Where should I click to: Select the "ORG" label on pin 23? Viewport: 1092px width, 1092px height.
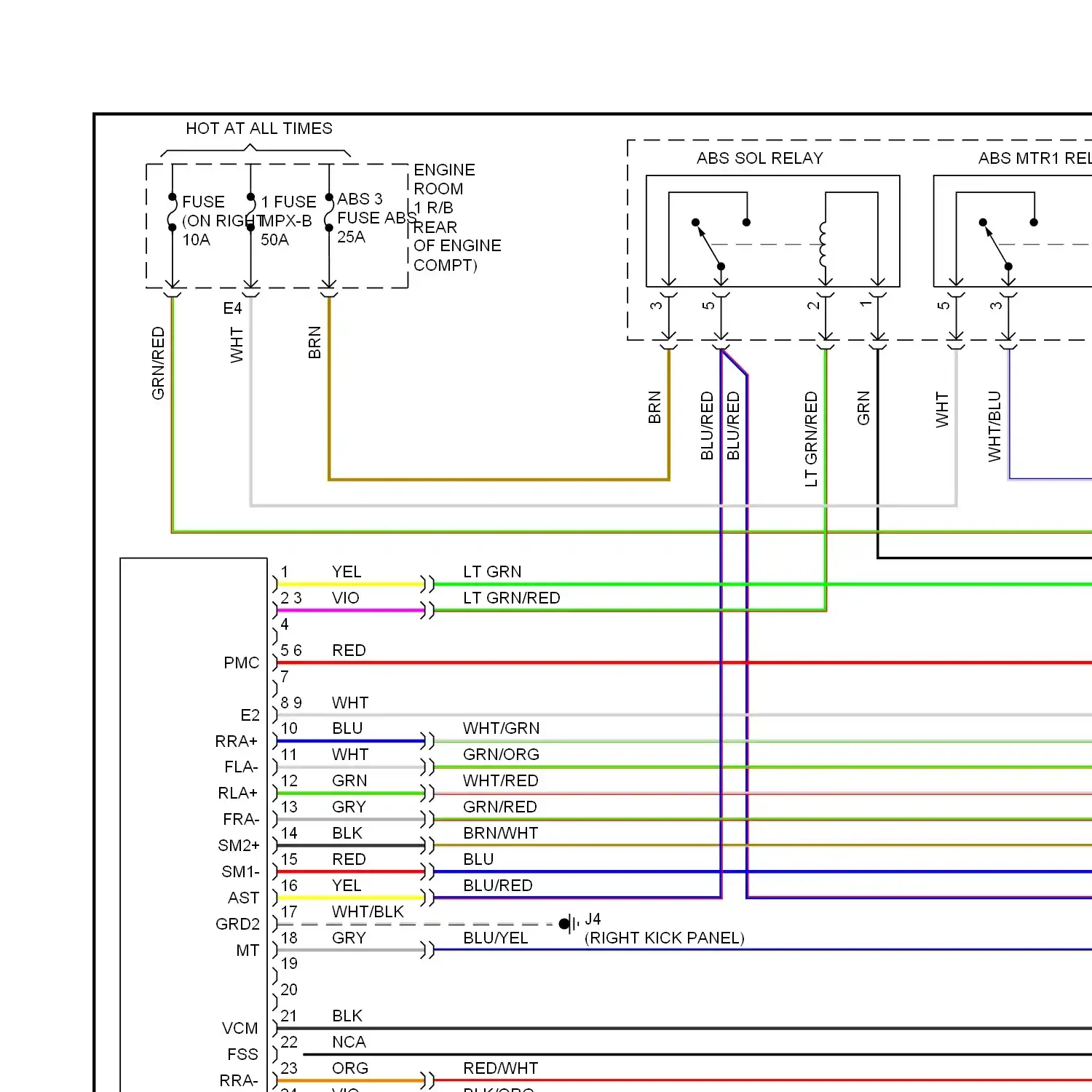tap(350, 1069)
